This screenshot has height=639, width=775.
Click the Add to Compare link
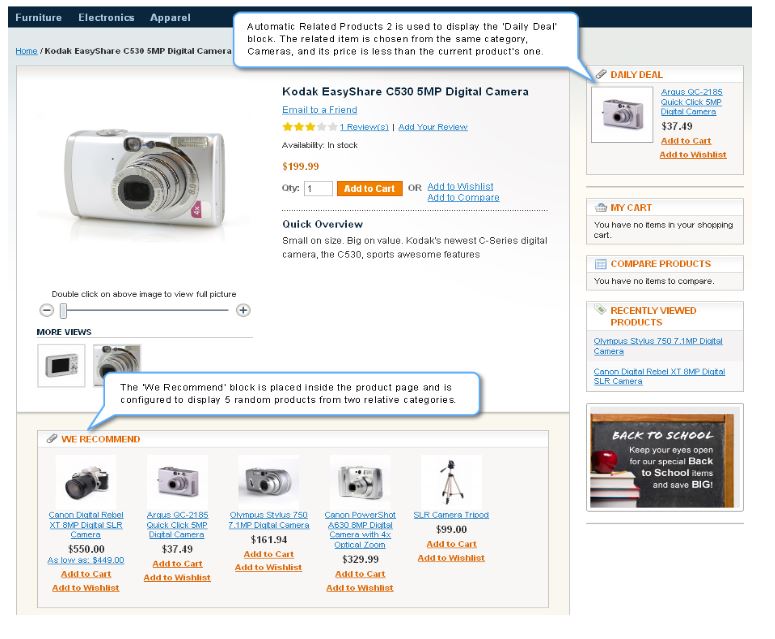click(x=463, y=197)
